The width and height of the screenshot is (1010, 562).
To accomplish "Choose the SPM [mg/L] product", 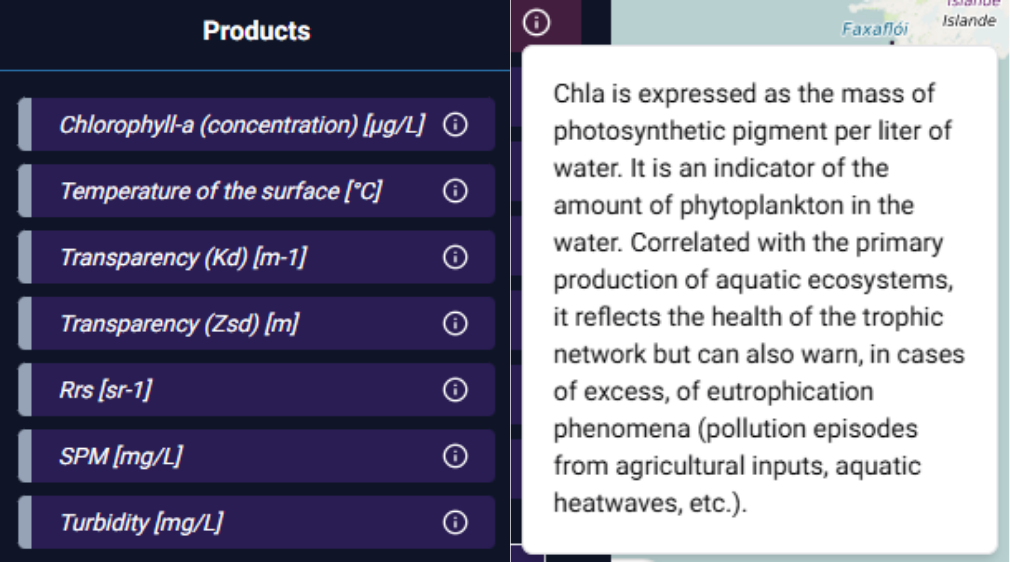I will point(121,456).
